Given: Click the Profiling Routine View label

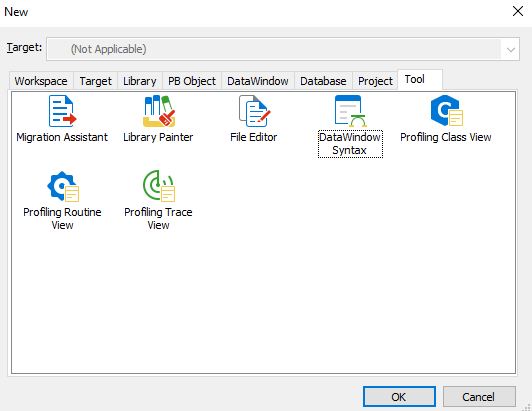Looking at the screenshot, I should pyautogui.click(x=62, y=219).
